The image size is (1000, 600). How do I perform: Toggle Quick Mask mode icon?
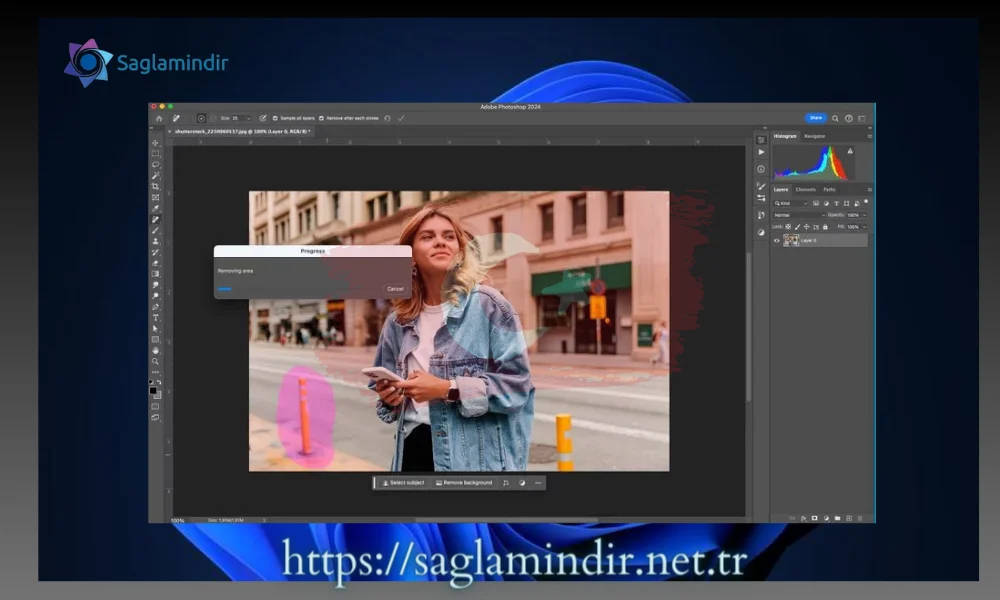coord(155,406)
